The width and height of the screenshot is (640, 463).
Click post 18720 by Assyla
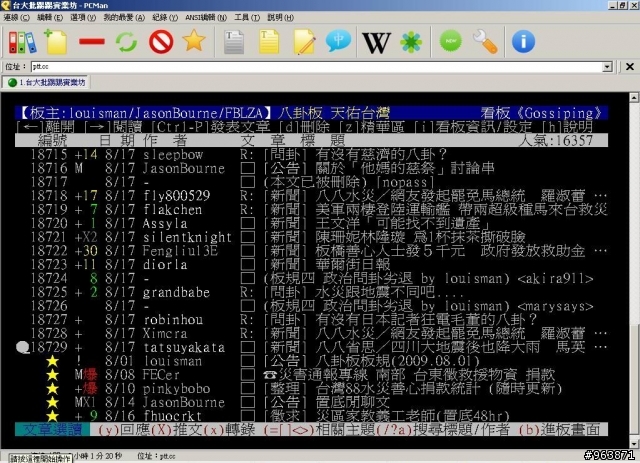pyautogui.click(x=311, y=224)
